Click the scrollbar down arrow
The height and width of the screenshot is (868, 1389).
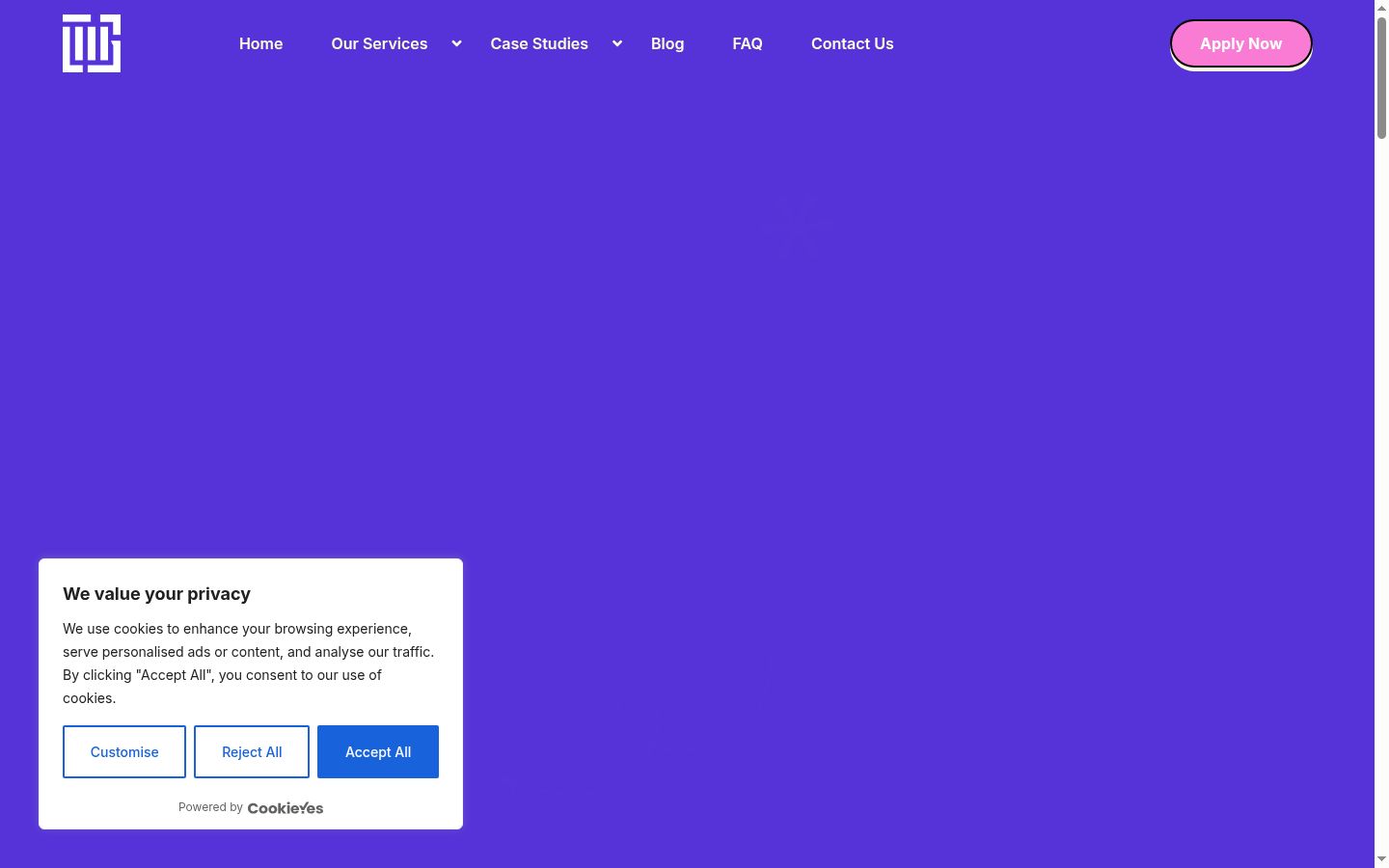click(x=1381, y=859)
